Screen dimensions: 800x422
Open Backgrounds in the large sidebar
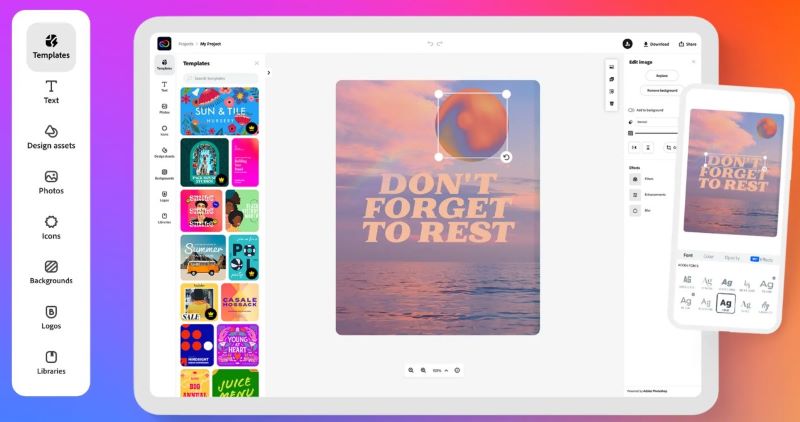[x=51, y=272]
